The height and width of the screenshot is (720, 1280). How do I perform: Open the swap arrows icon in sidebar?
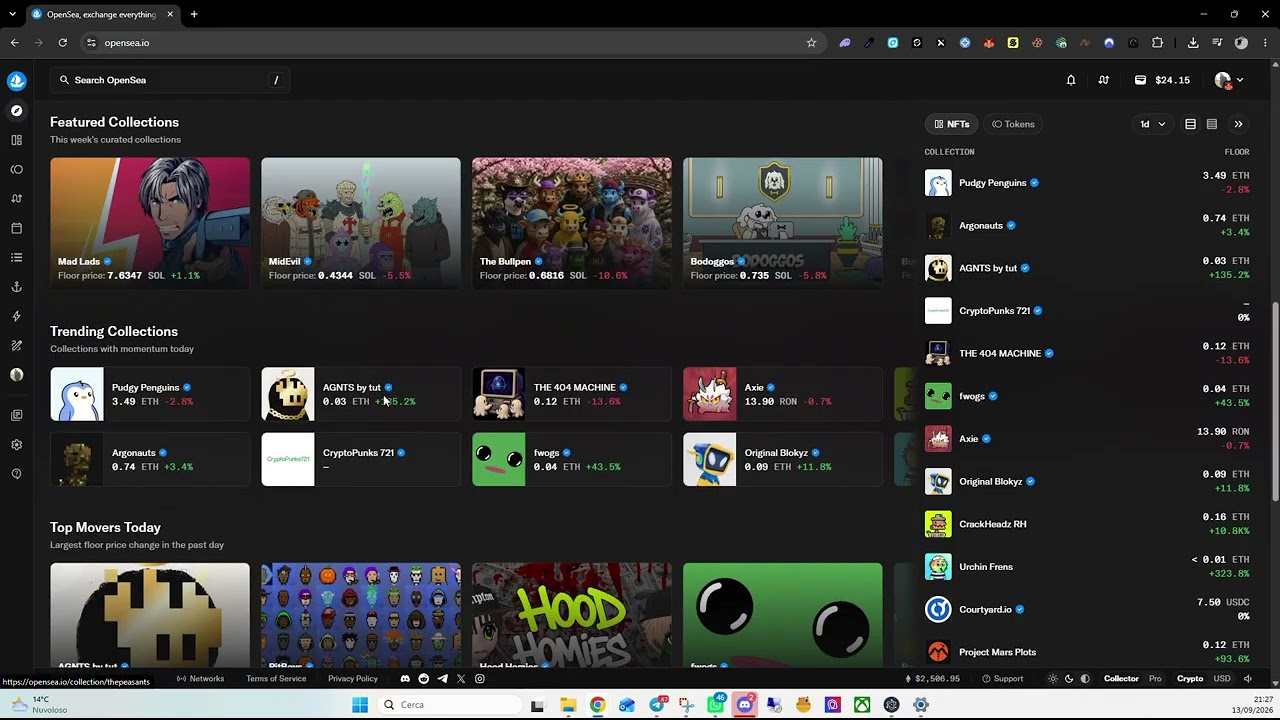point(16,199)
